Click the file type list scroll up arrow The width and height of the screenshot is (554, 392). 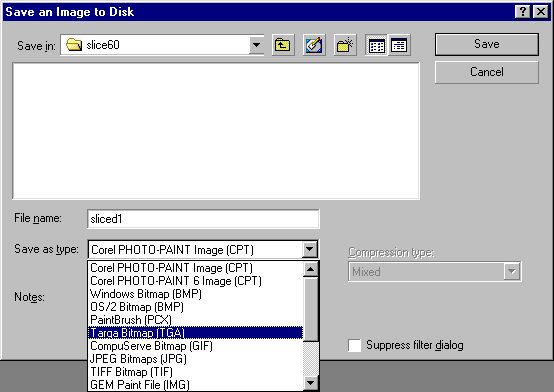311,269
